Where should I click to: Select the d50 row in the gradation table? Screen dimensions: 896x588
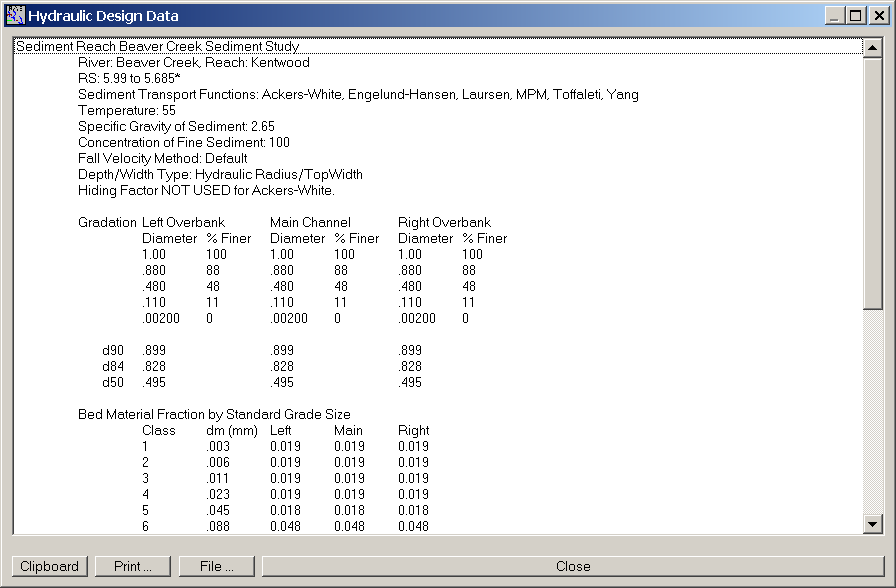(114, 382)
